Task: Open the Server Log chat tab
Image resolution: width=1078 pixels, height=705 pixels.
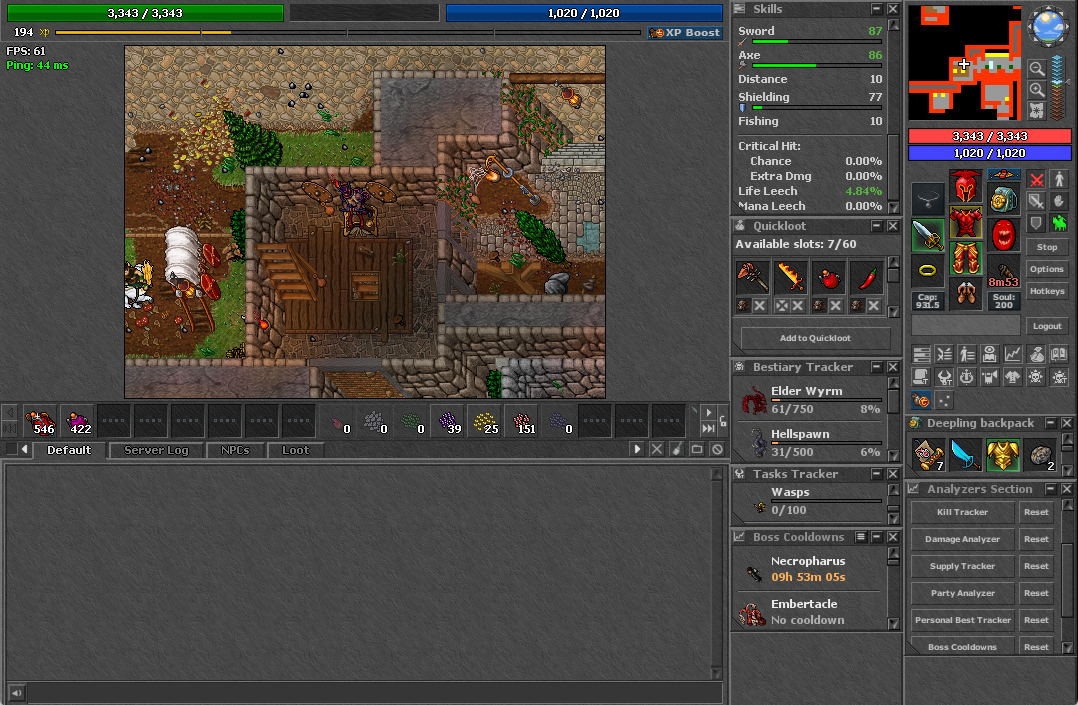Action: pyautogui.click(x=156, y=450)
